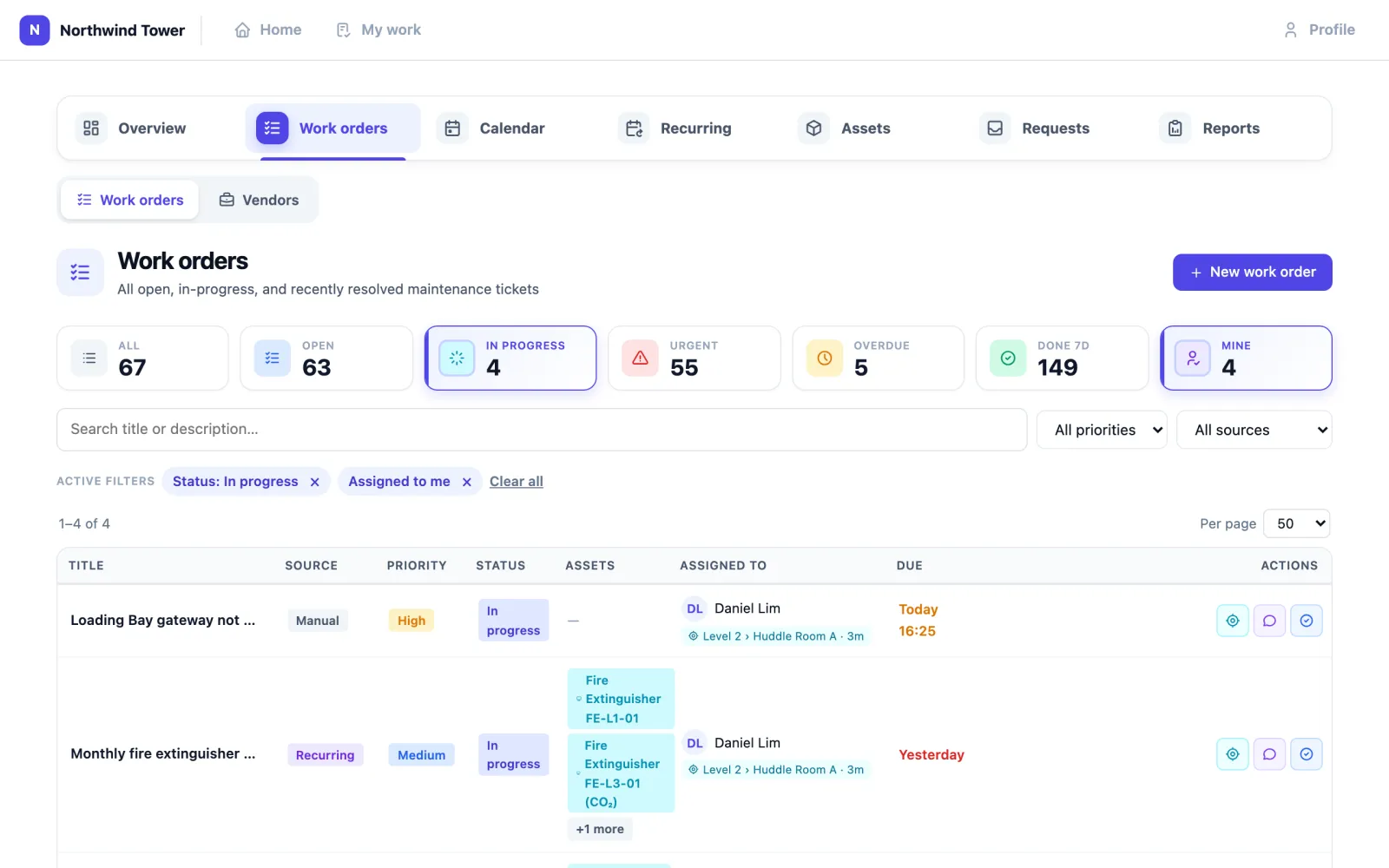Image resolution: width=1389 pixels, height=868 pixels.
Task: Show the DONE 7D 149 card
Action: 1062,358
